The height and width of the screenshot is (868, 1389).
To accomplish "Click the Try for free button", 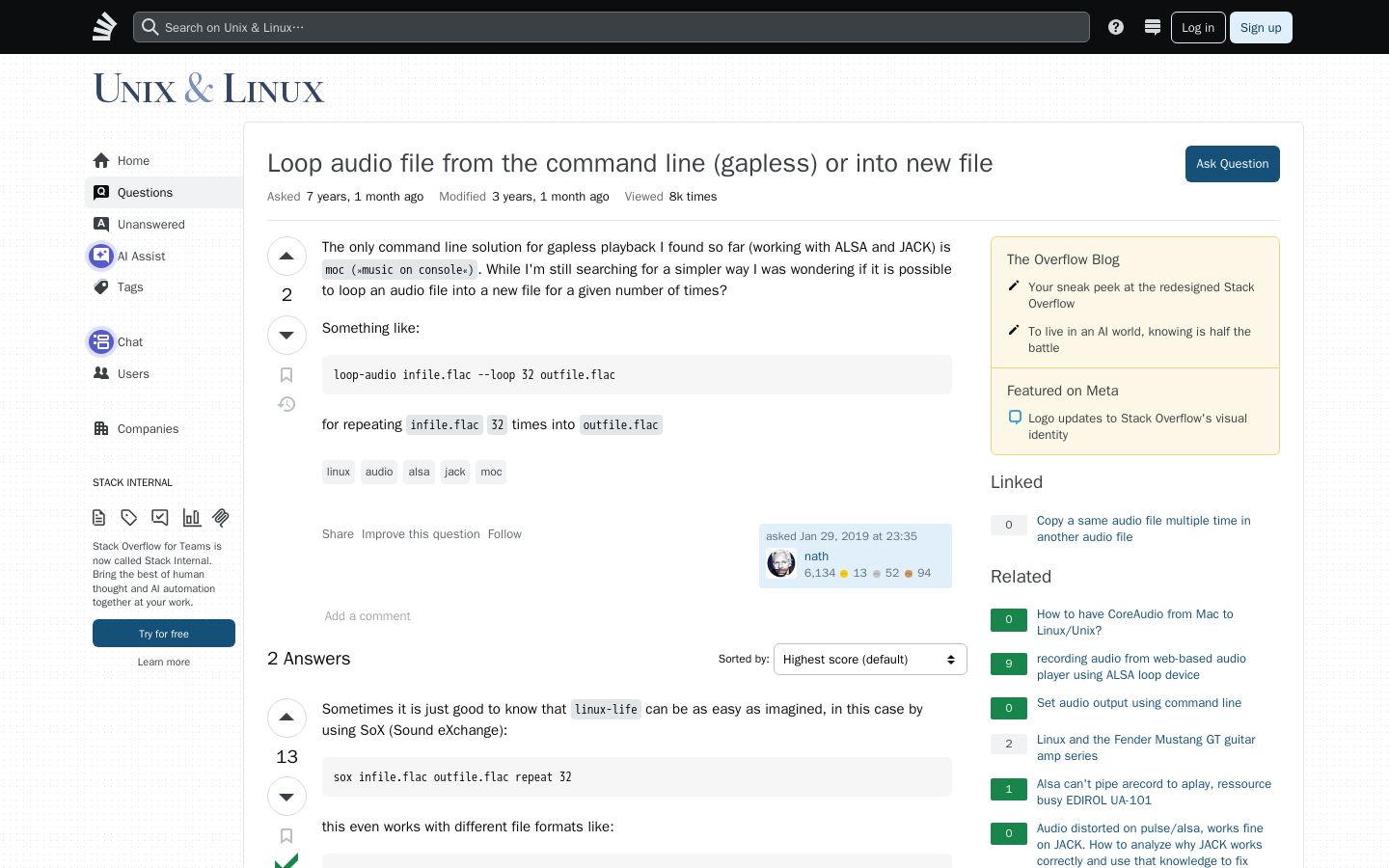I will 164,634.
